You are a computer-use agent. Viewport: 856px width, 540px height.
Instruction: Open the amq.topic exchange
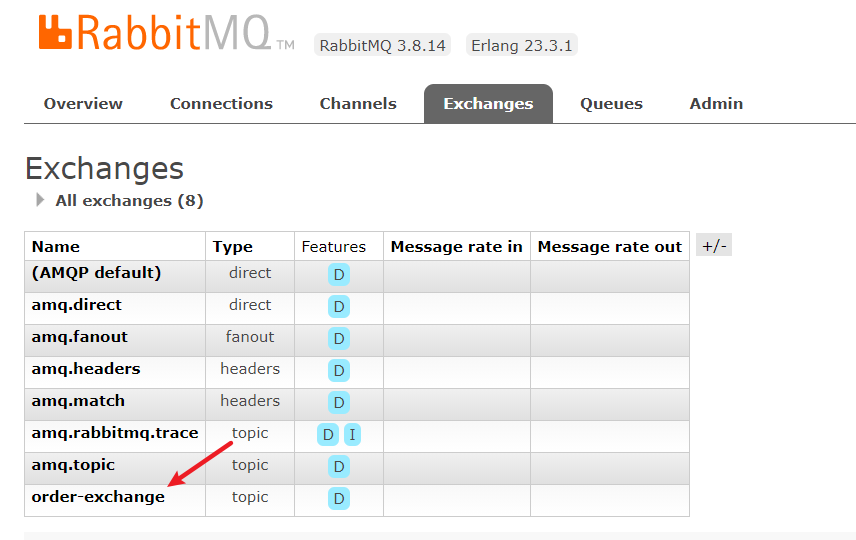tap(73, 465)
